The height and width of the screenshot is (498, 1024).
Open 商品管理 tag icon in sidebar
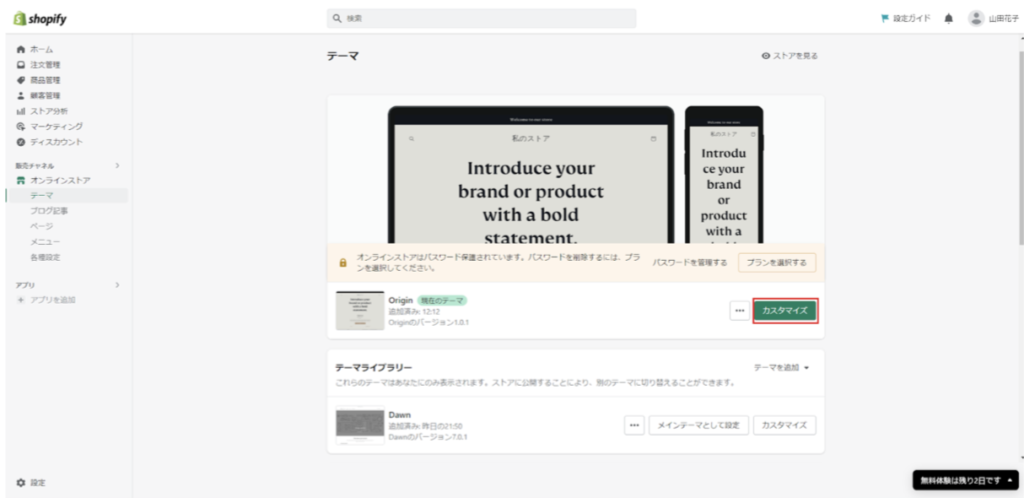(20, 80)
